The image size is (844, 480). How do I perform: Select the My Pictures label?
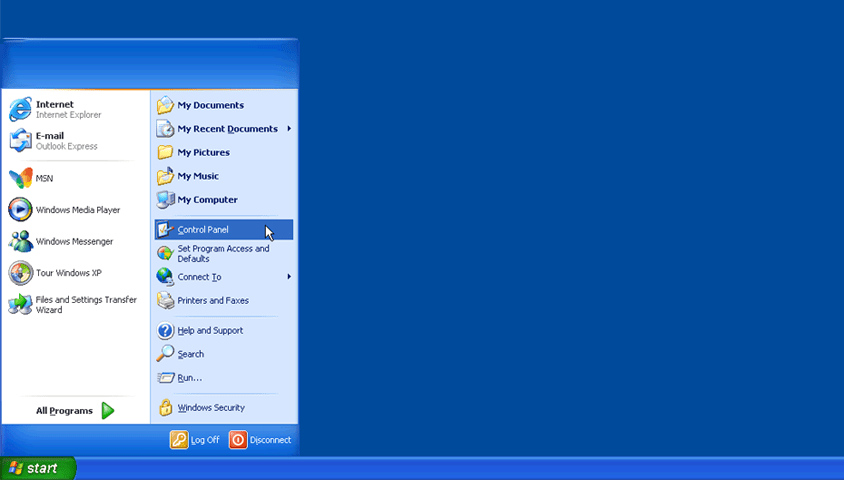point(203,152)
